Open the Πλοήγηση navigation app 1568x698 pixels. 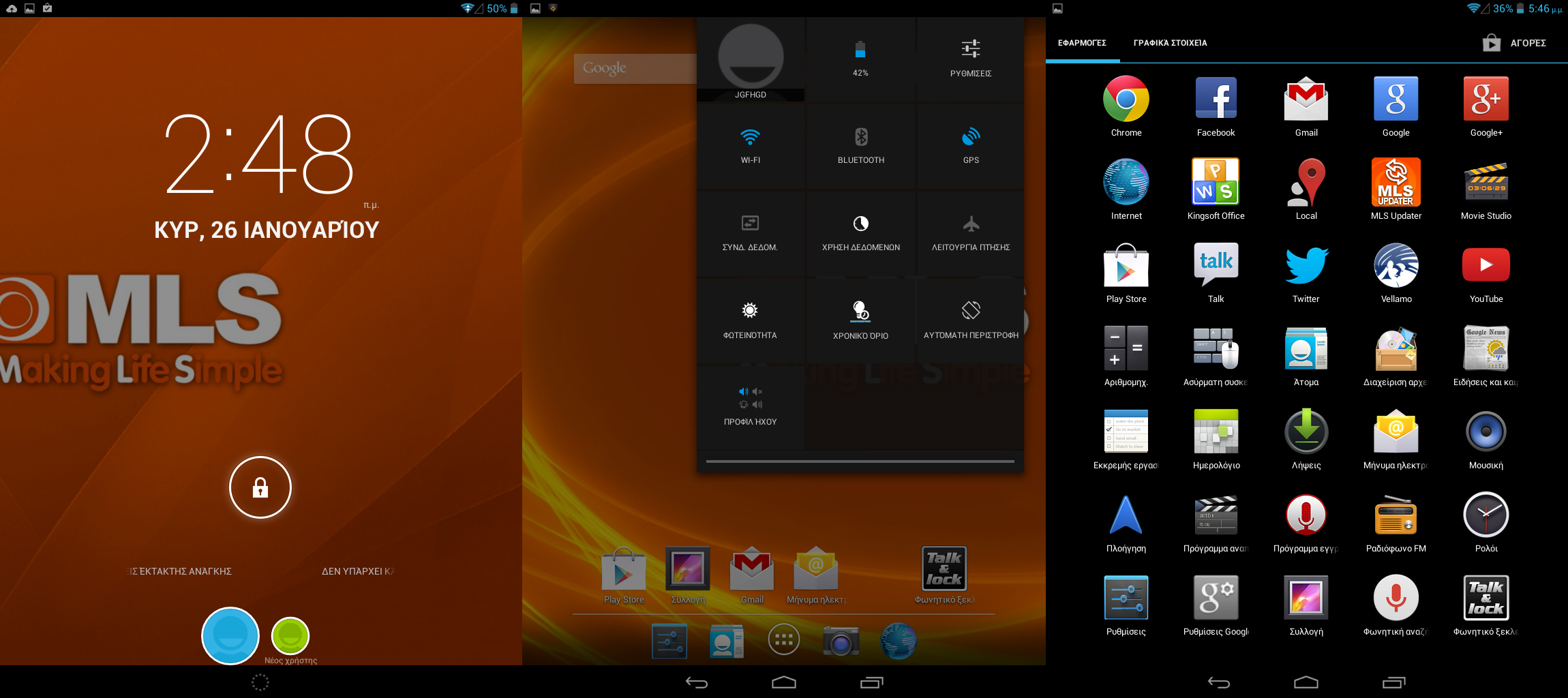(x=1126, y=515)
